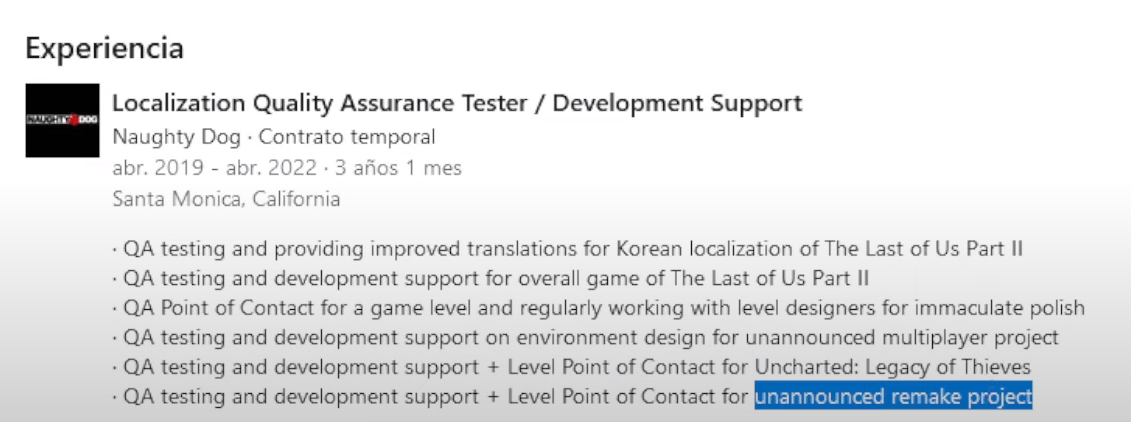Click the Uncharted: Legacy of Thieves text
Viewport: 1131px width, 422px height.
893,366
